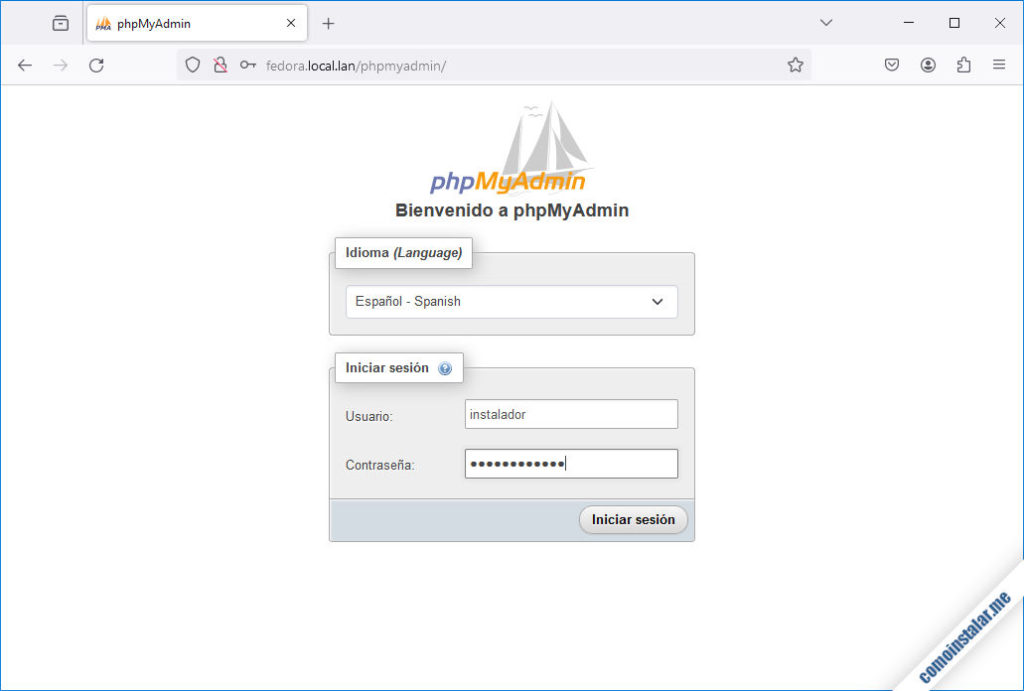The height and width of the screenshot is (691, 1024).
Task: Click the tracking protection shield icon
Action: pos(191,65)
